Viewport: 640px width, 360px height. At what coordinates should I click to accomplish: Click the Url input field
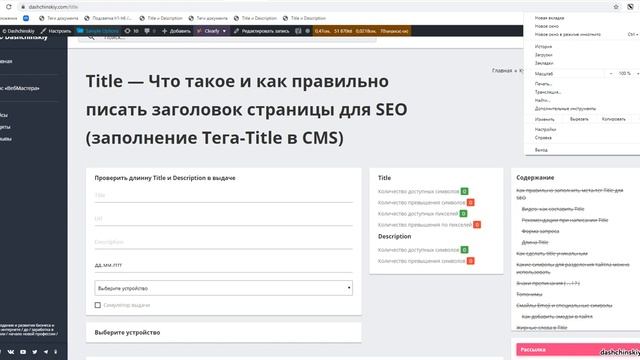(223, 219)
